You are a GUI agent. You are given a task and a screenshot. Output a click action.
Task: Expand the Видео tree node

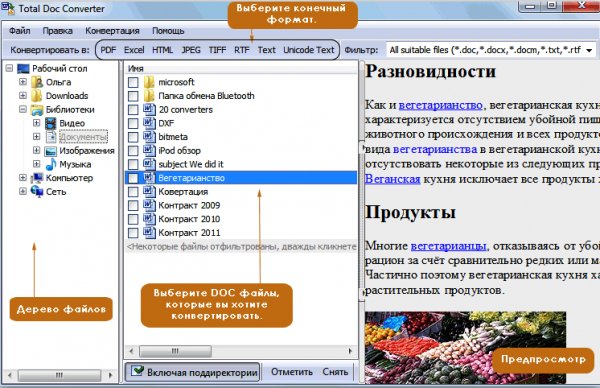click(x=36, y=123)
